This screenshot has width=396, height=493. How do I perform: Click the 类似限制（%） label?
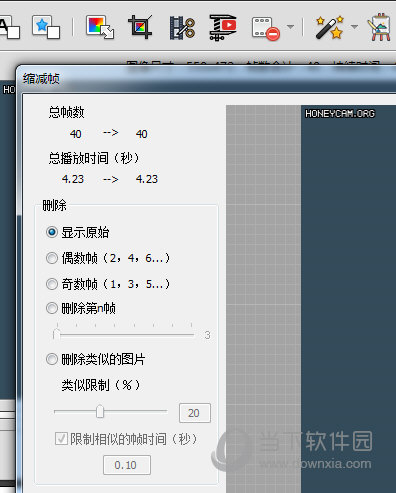[x=101, y=385]
